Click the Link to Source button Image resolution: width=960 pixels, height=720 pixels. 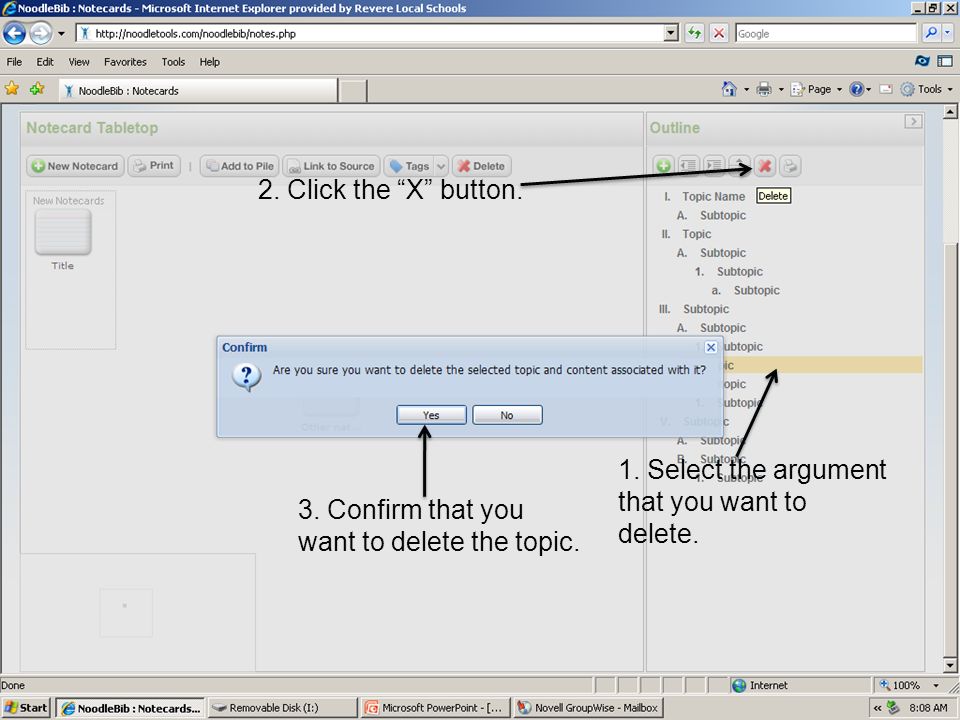click(x=331, y=166)
